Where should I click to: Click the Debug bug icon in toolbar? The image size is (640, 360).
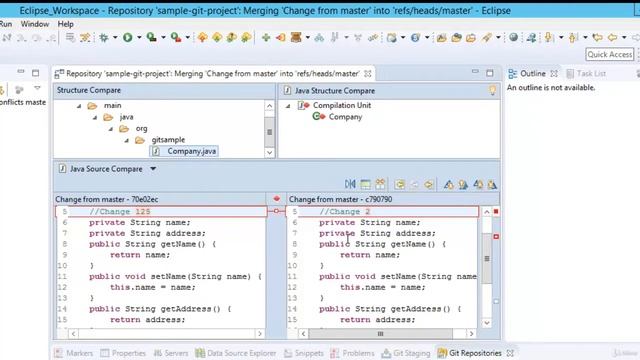[x=104, y=38]
